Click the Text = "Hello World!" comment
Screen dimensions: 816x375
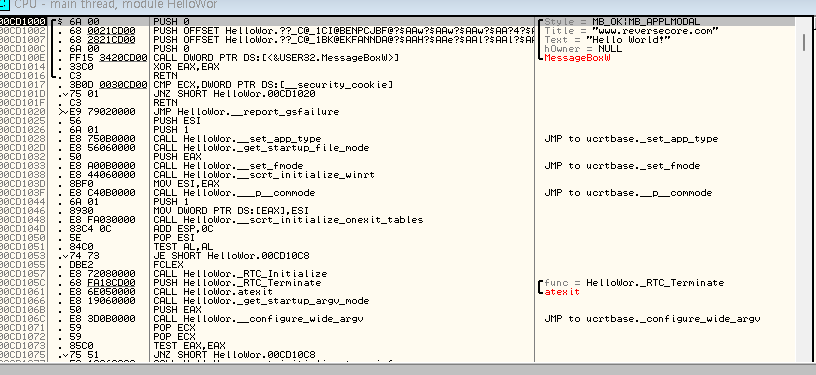click(x=607, y=40)
